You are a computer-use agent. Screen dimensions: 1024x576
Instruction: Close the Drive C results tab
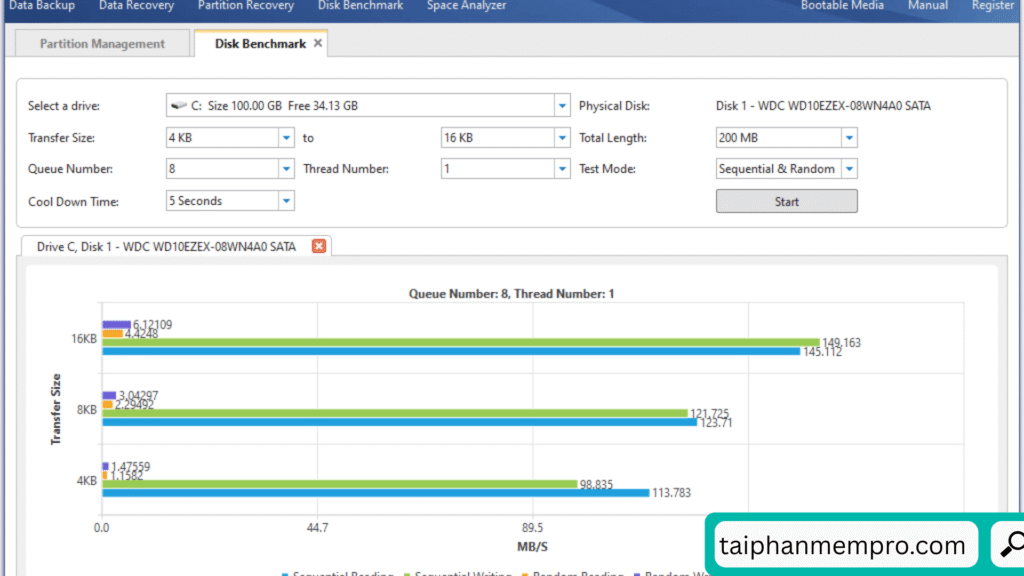(319, 246)
